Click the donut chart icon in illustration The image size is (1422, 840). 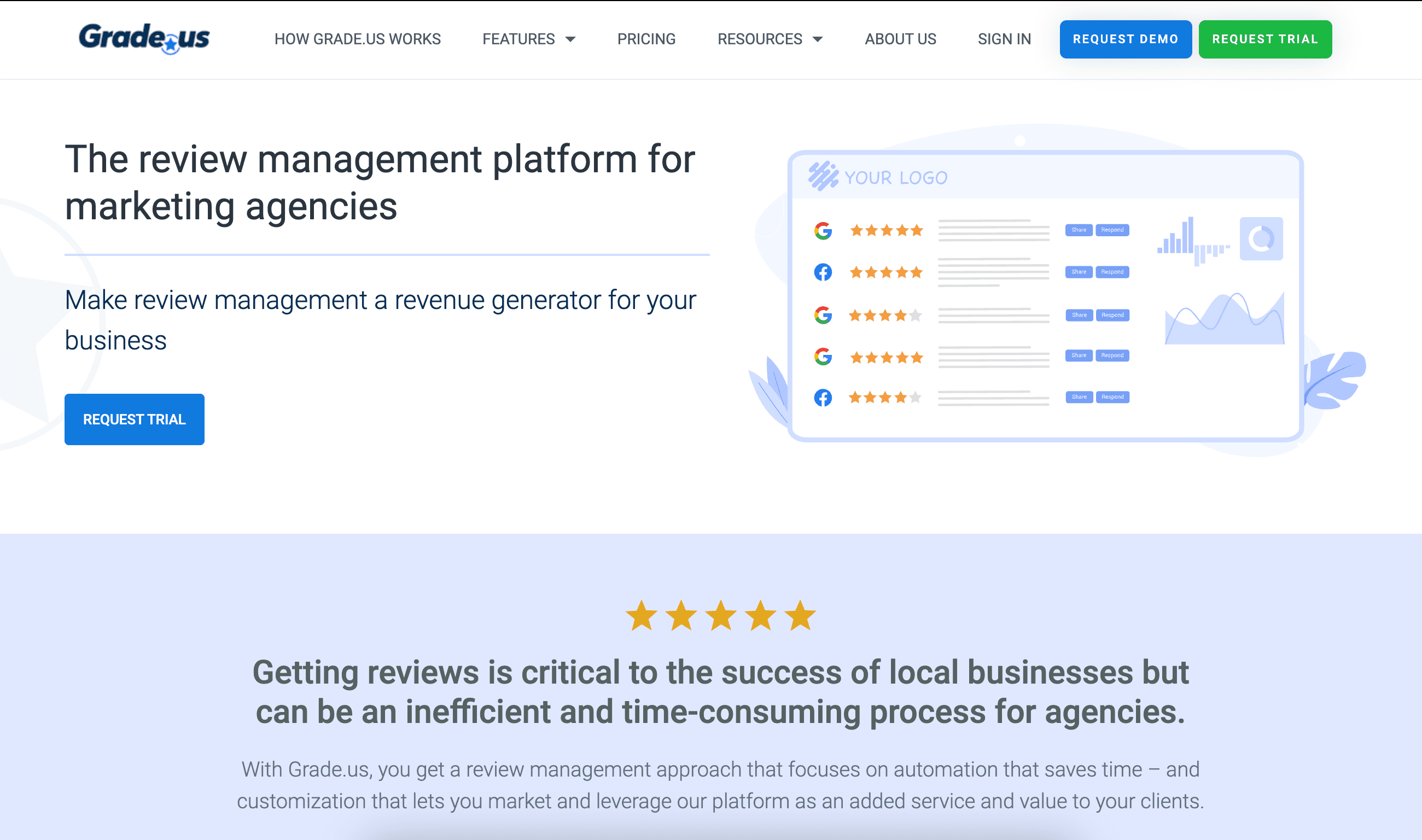(1261, 239)
